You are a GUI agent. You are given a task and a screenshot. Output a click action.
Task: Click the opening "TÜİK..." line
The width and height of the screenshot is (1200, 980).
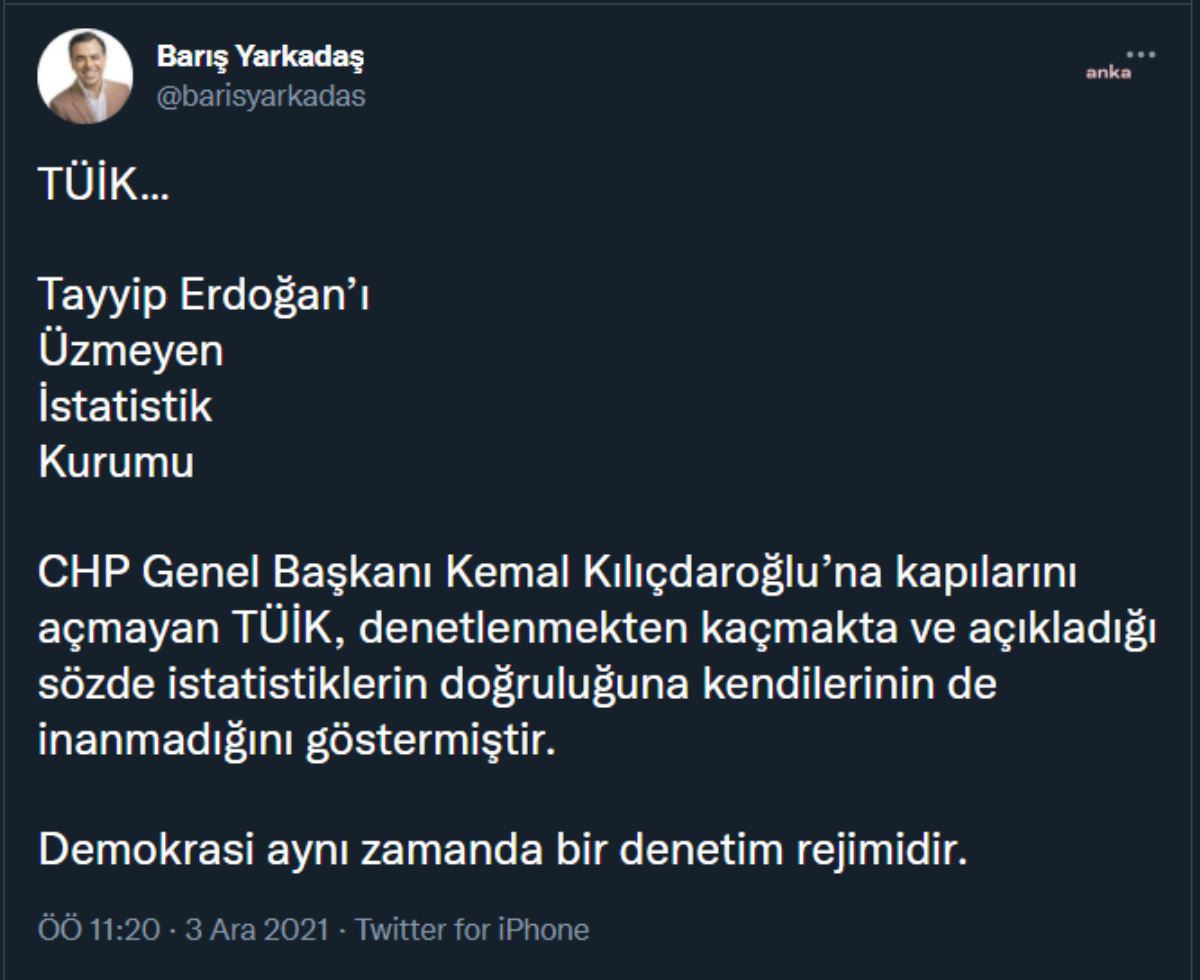[103, 185]
